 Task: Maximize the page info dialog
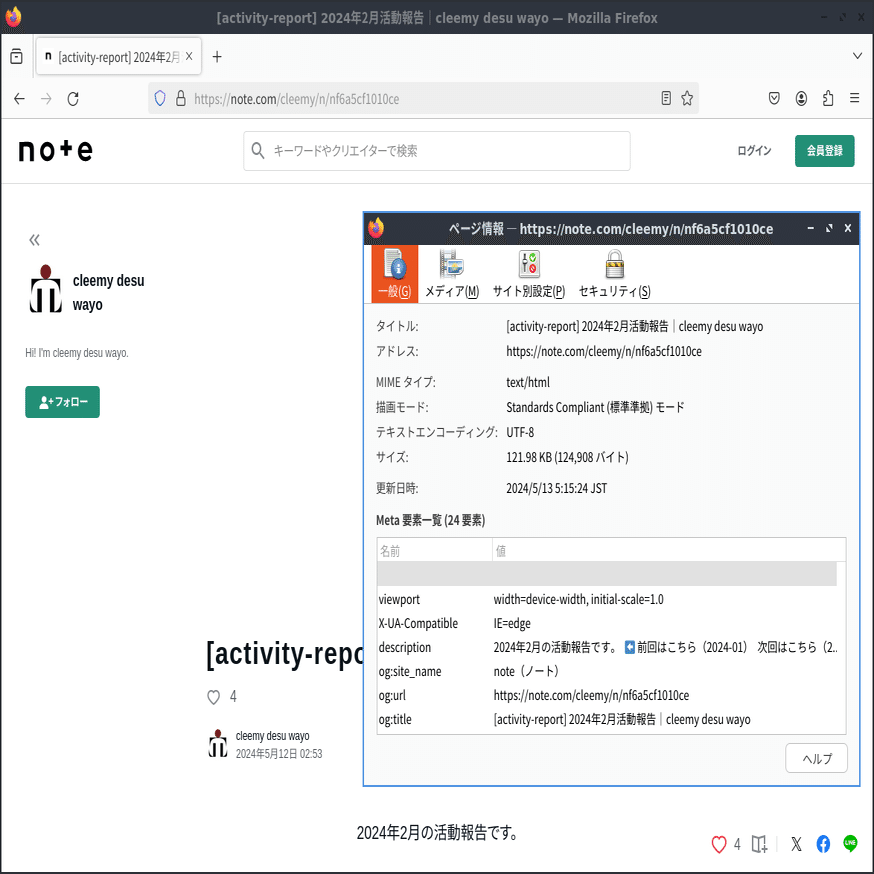pyautogui.click(x=829, y=228)
